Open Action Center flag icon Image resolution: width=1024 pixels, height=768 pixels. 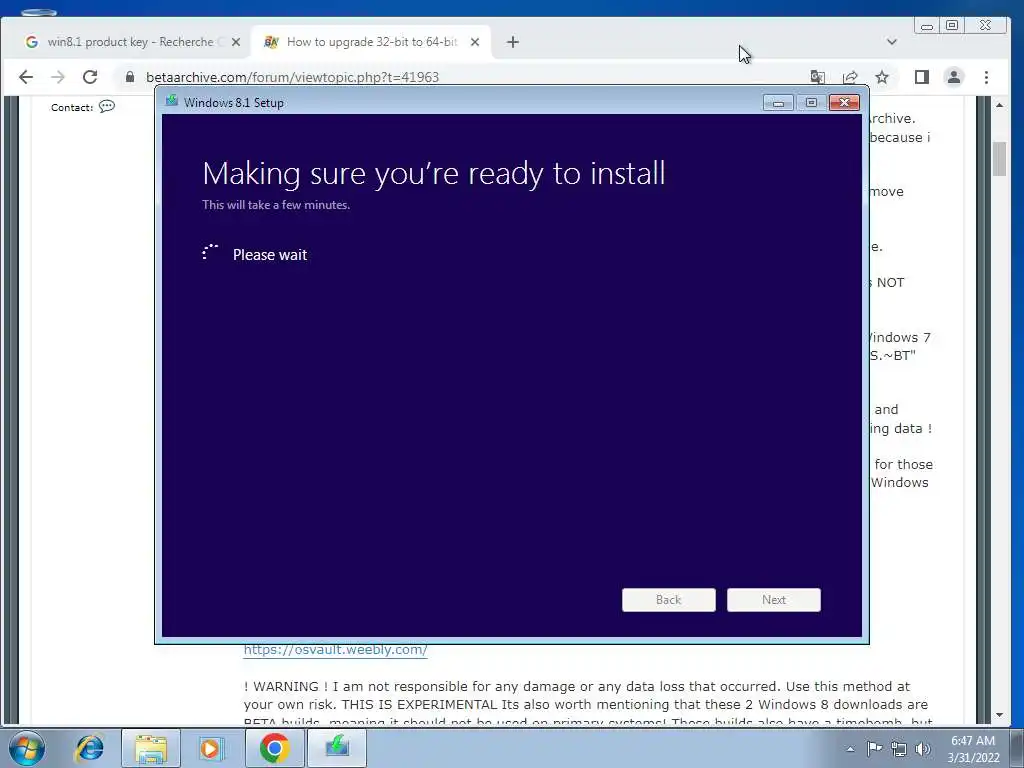point(874,749)
